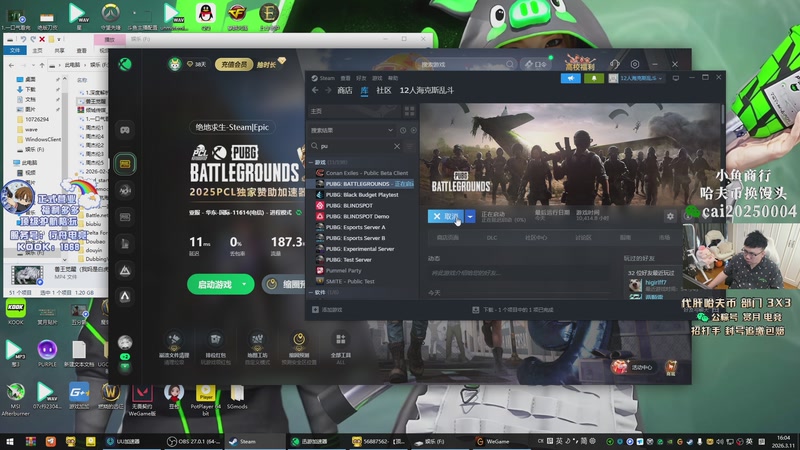Click the Steam library search field

click(x=356, y=146)
